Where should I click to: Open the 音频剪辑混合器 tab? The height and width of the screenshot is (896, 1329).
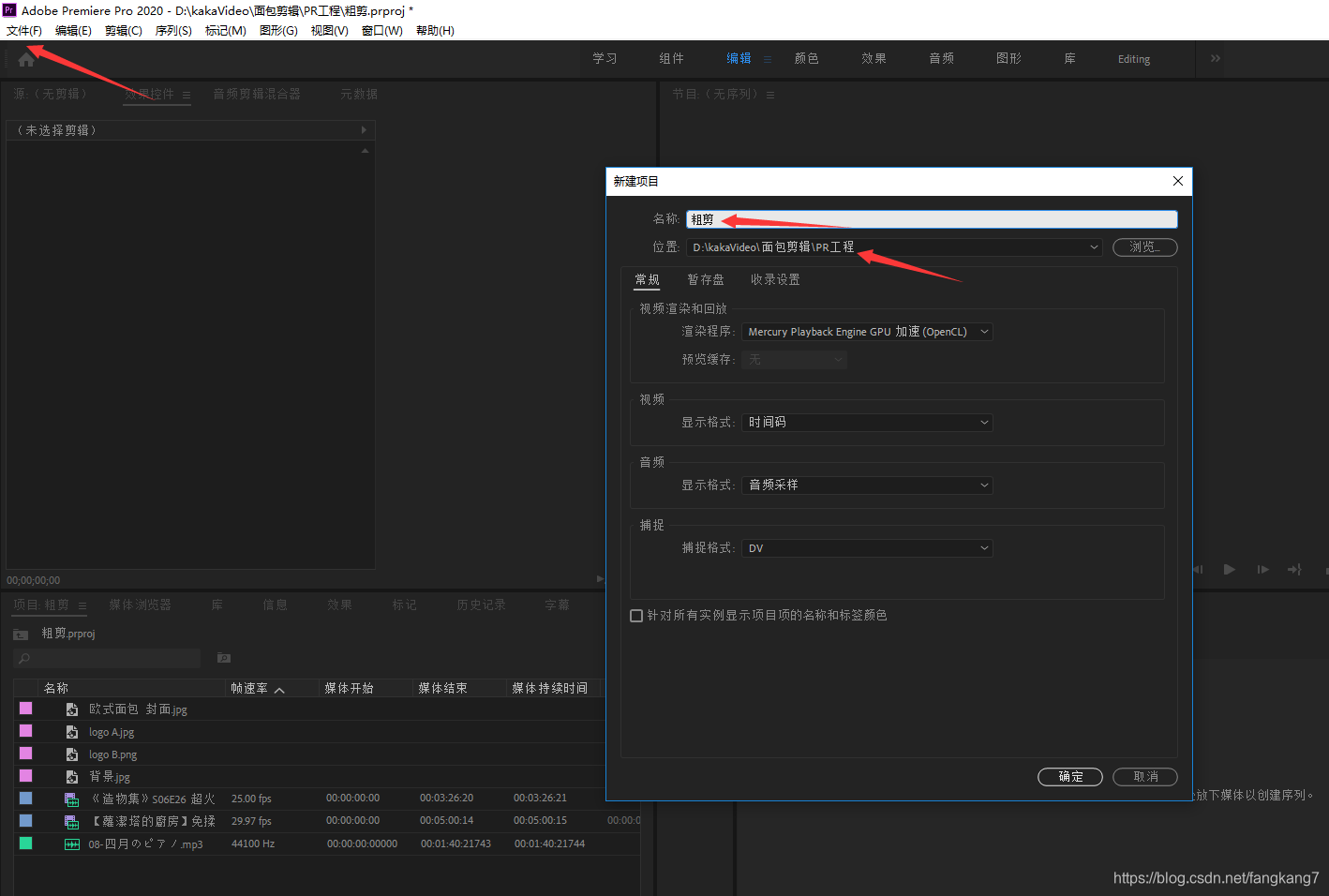257,95
